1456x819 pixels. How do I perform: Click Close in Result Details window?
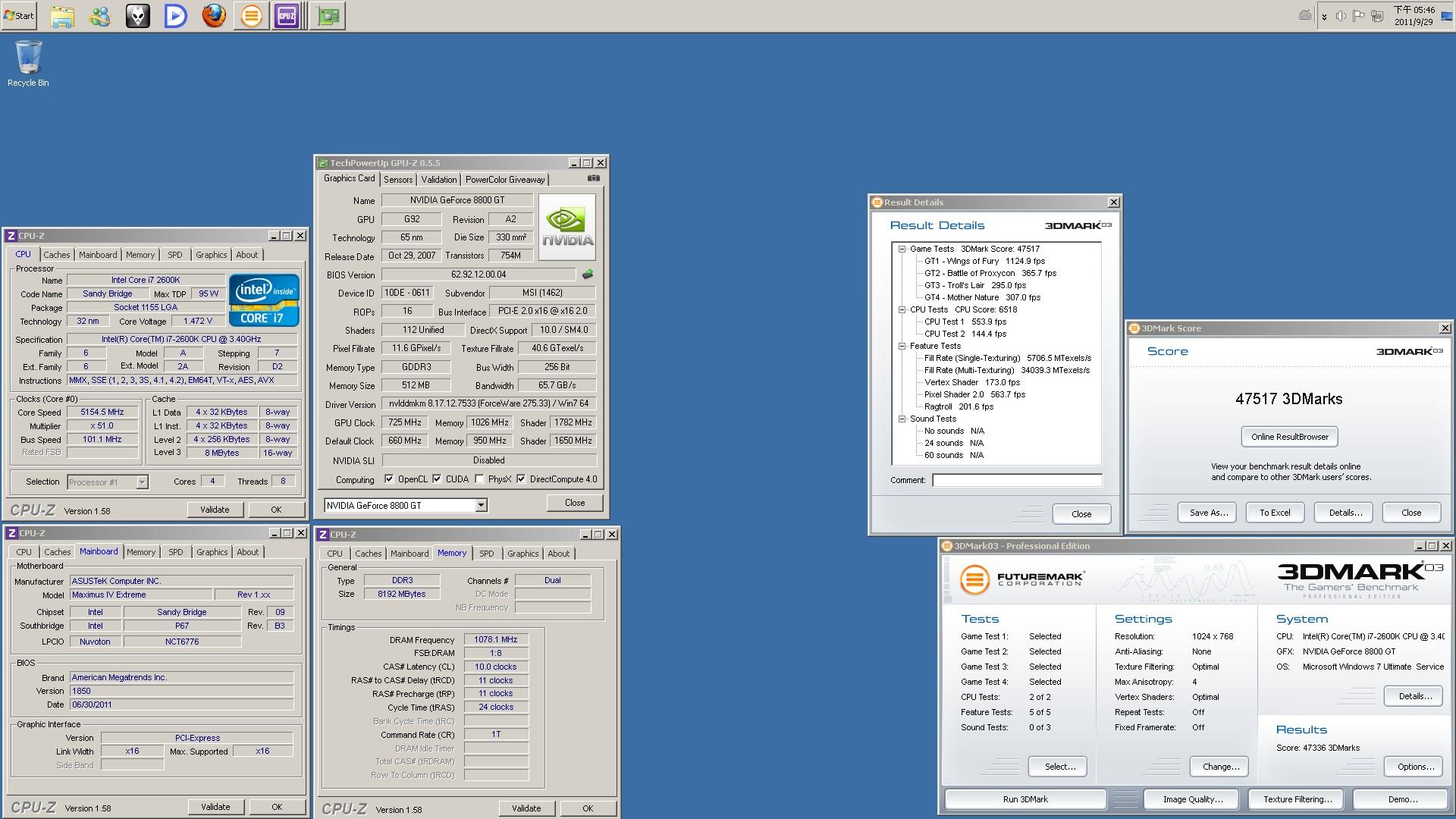click(1081, 514)
